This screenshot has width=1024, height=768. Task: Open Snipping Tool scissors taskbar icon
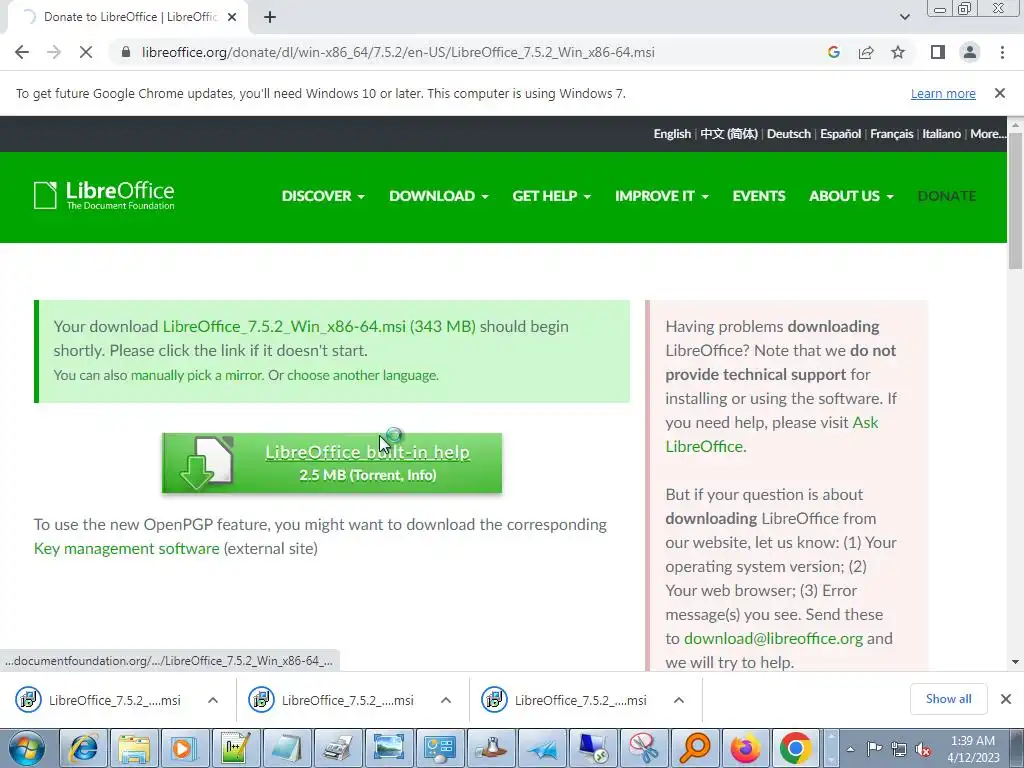click(x=643, y=748)
